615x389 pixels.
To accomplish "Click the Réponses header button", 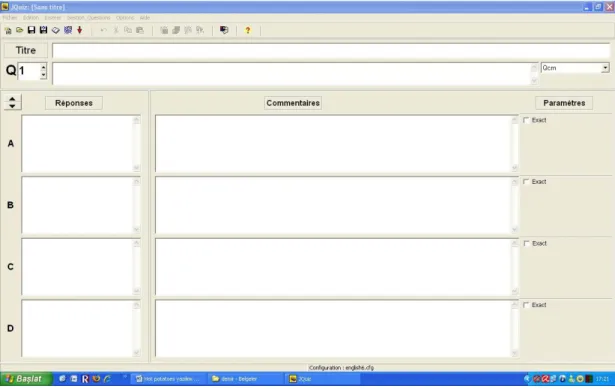I will tap(74, 103).
